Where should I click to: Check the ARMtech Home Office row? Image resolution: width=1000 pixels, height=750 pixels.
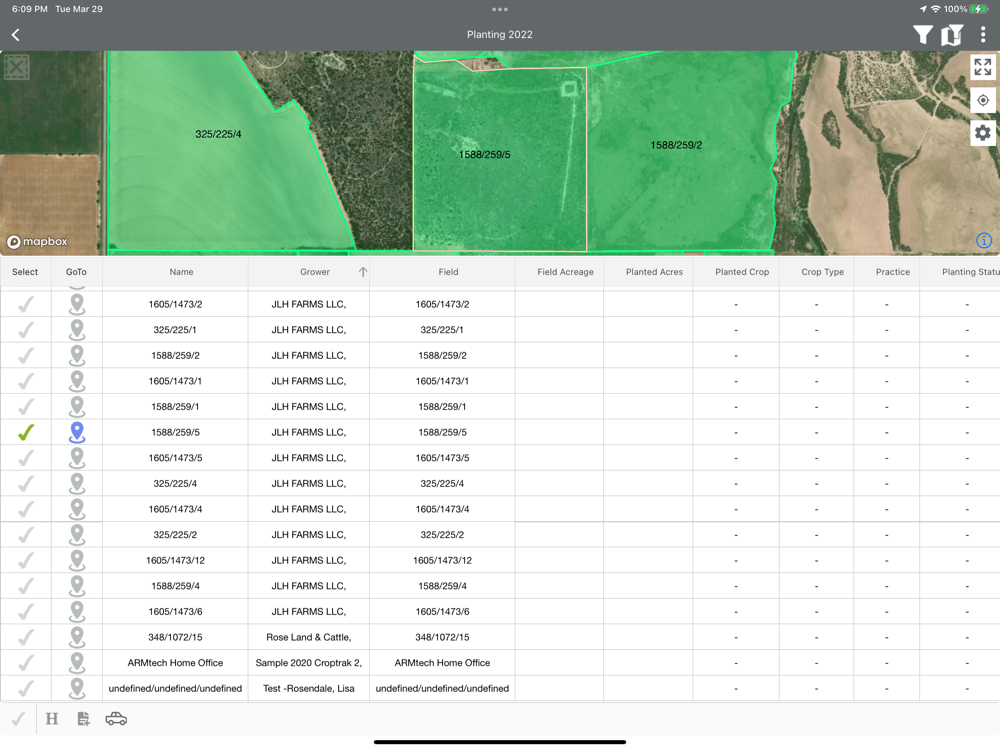[26, 662]
